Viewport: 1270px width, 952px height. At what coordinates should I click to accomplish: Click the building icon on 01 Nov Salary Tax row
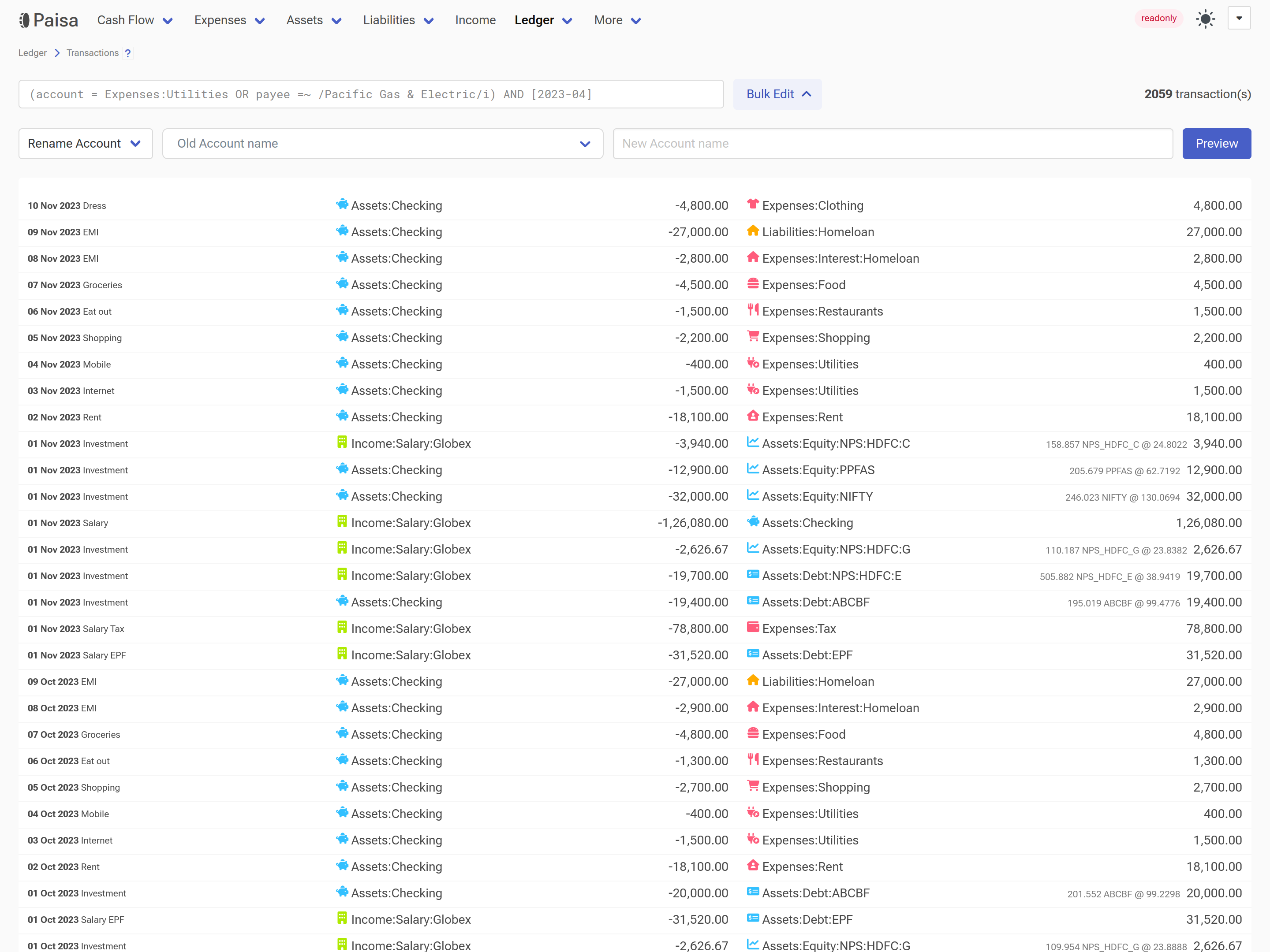coord(342,627)
